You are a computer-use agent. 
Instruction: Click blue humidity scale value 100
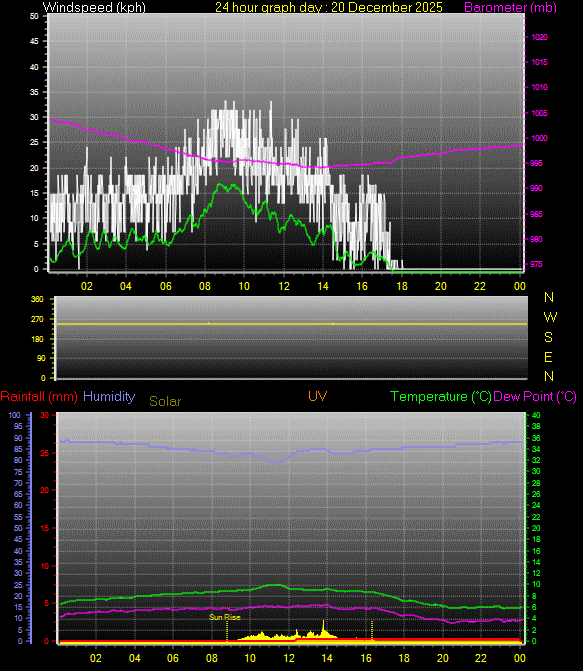click(15, 416)
